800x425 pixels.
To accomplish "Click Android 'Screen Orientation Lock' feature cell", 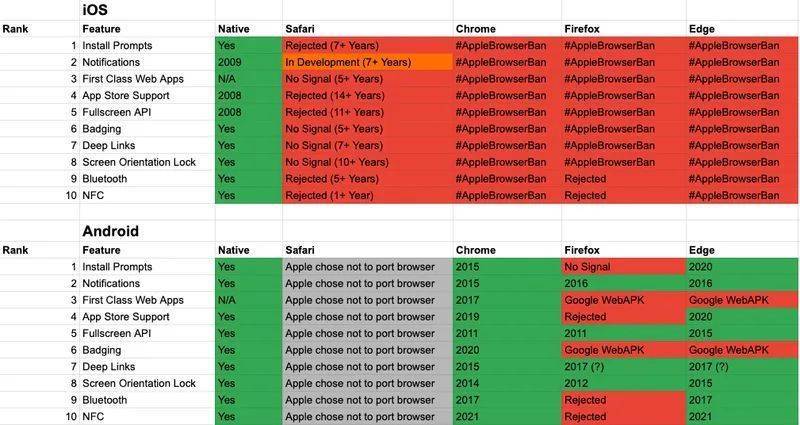I will click(x=147, y=383).
